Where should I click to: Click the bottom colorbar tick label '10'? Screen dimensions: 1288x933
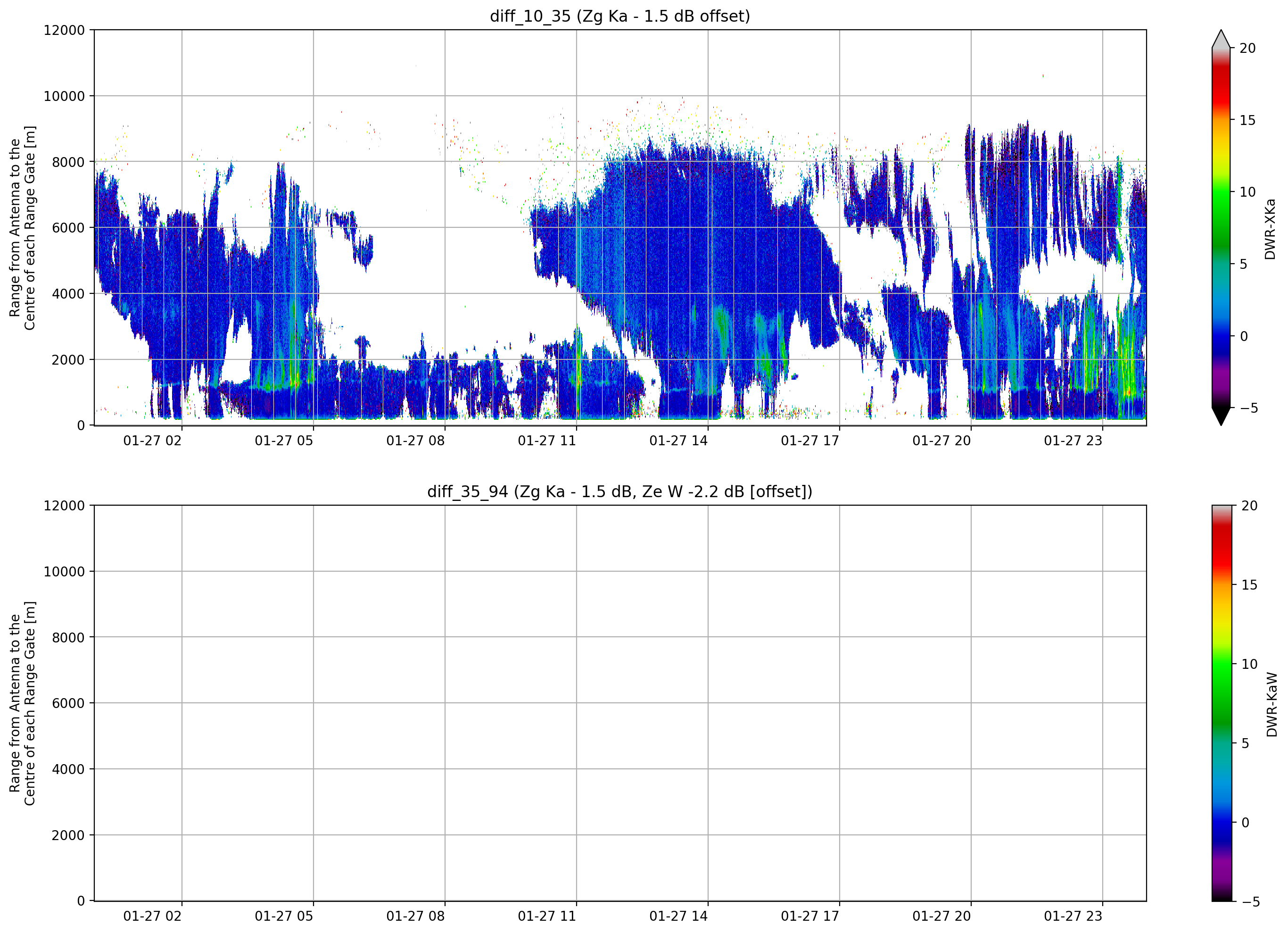pyautogui.click(x=1249, y=664)
